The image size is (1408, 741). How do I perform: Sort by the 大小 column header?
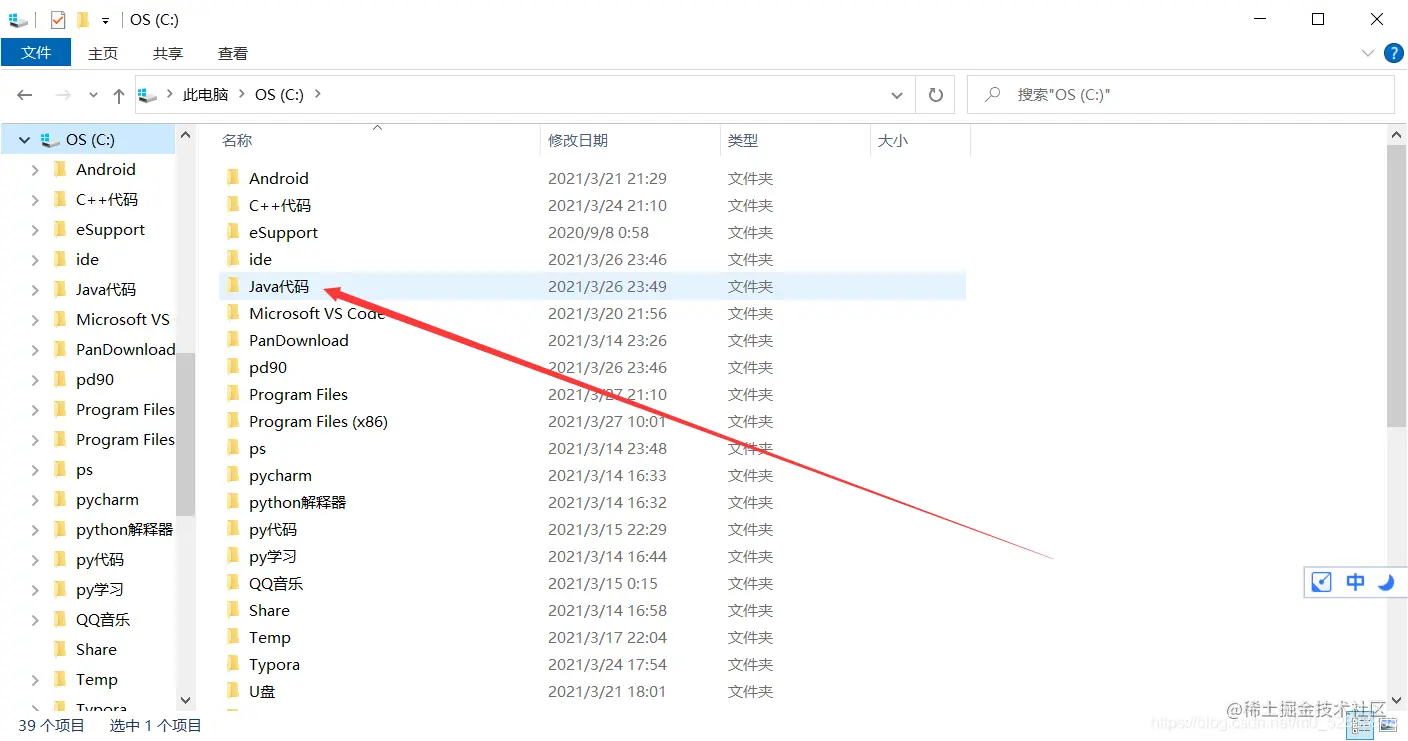pyautogui.click(x=893, y=141)
